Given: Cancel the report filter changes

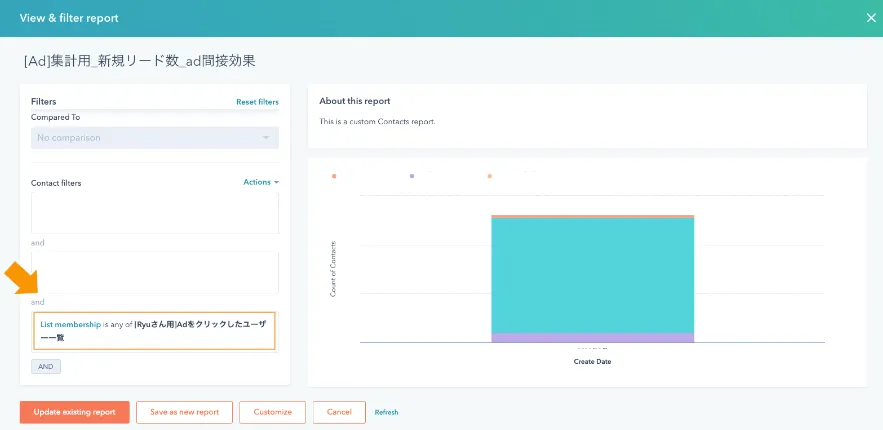Looking at the screenshot, I should click(339, 412).
